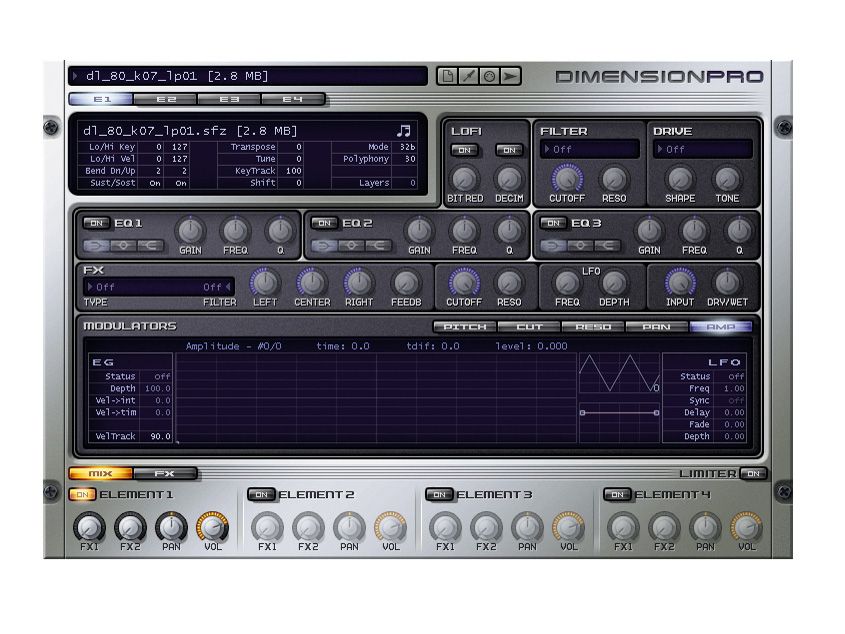
Task: Select low-shelf shape icon for EQ 2
Action: (x=324, y=246)
